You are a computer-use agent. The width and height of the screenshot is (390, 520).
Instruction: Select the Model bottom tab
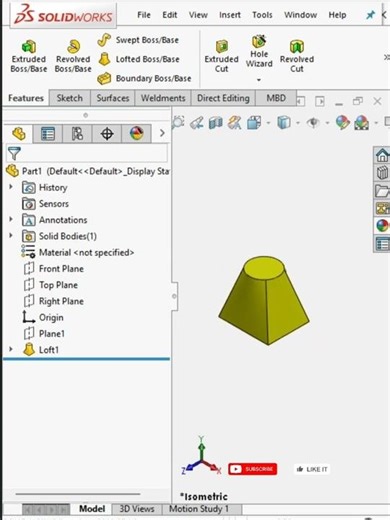pos(92,509)
